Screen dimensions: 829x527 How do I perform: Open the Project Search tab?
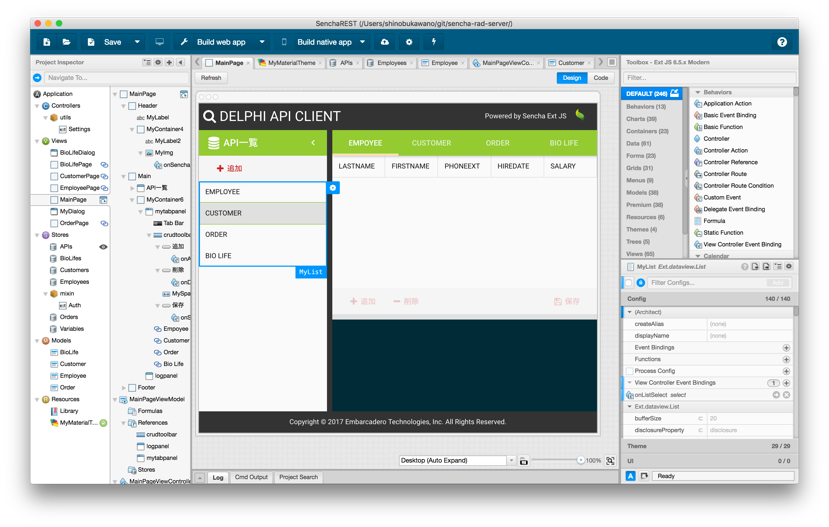pos(298,477)
